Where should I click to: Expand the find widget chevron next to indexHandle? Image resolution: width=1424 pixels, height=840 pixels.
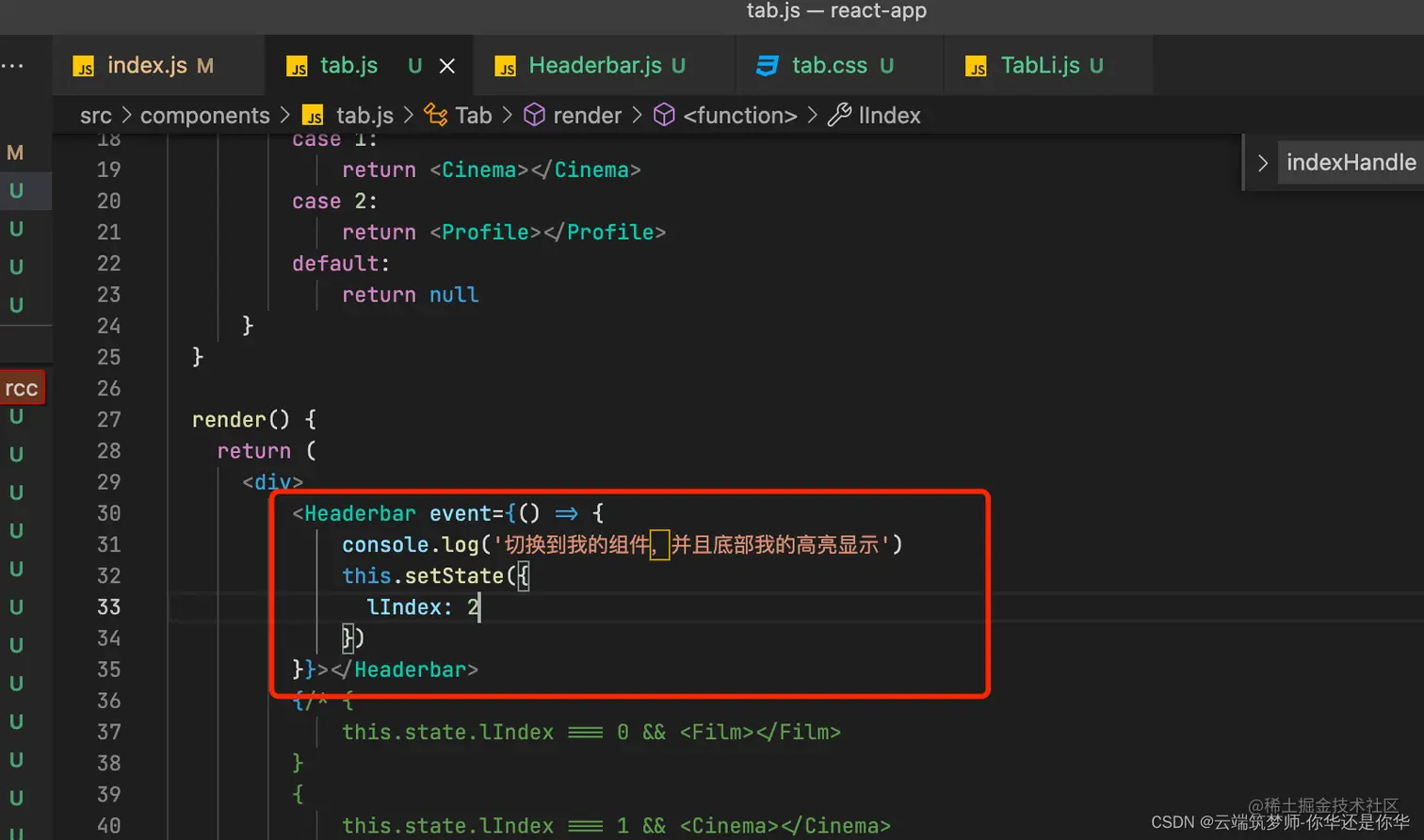pos(1262,163)
